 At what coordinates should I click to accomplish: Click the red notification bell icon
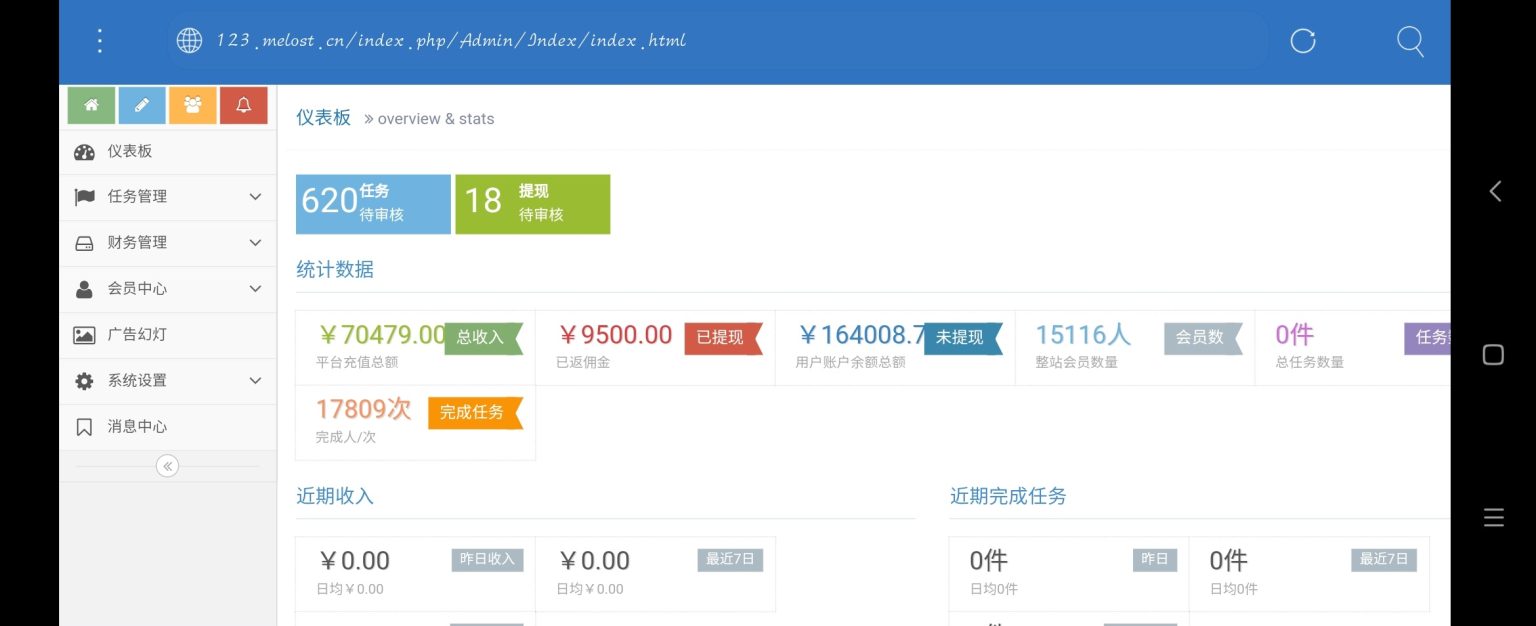pyautogui.click(x=243, y=104)
